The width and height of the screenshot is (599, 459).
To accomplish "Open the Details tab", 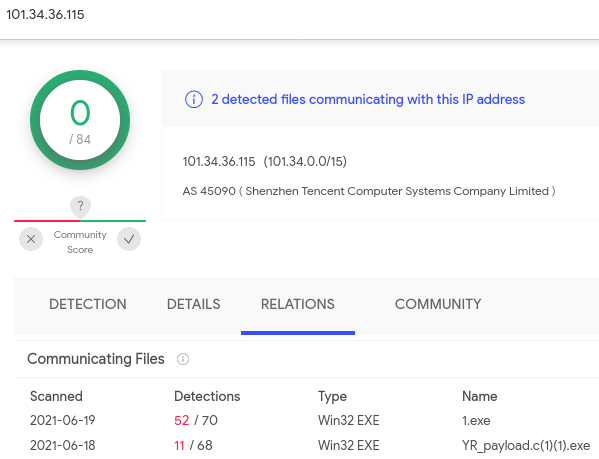I will [x=194, y=304].
